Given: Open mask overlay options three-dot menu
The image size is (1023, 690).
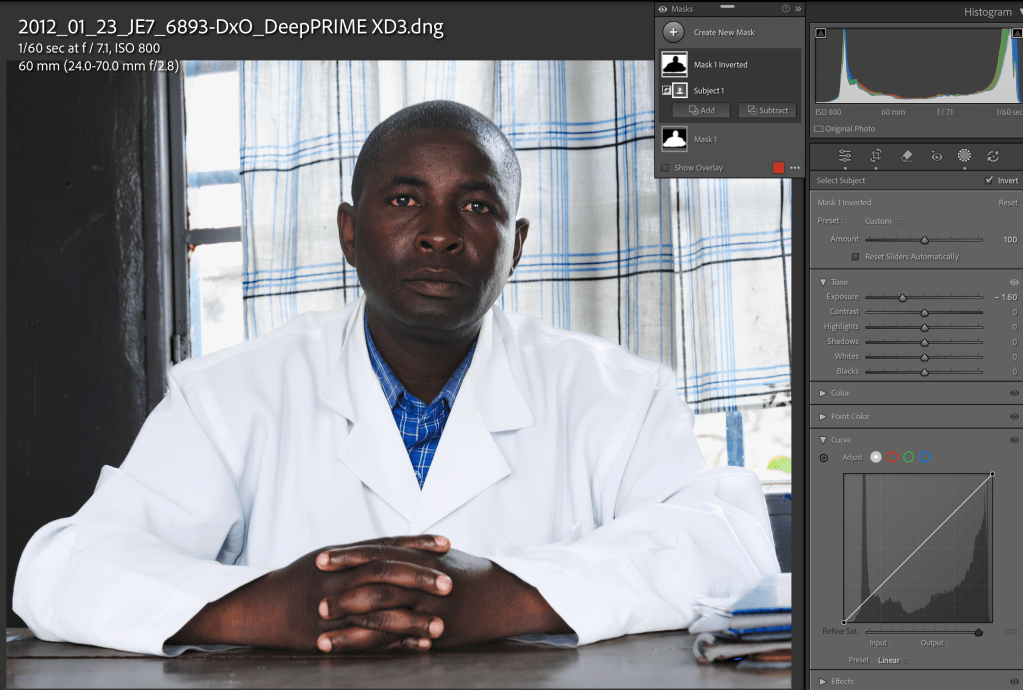Looking at the screenshot, I should 795,168.
